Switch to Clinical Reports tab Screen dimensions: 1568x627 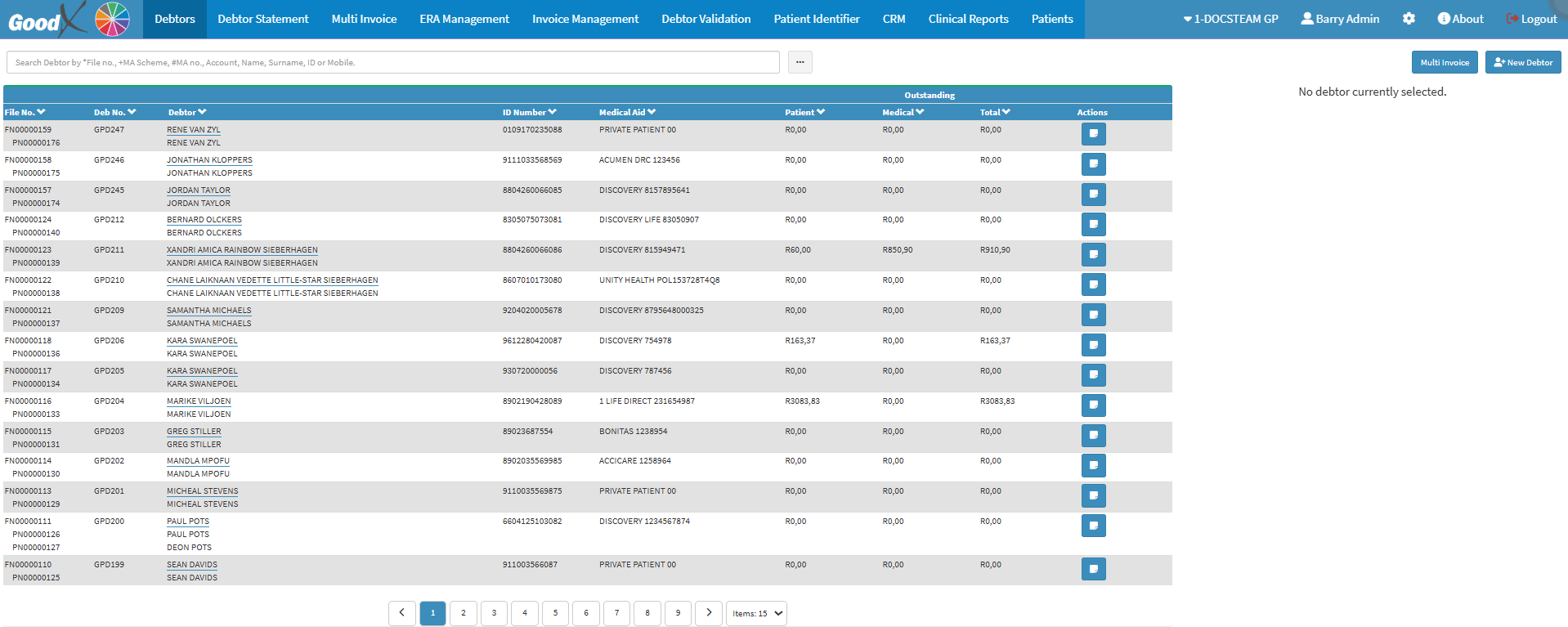(x=968, y=19)
